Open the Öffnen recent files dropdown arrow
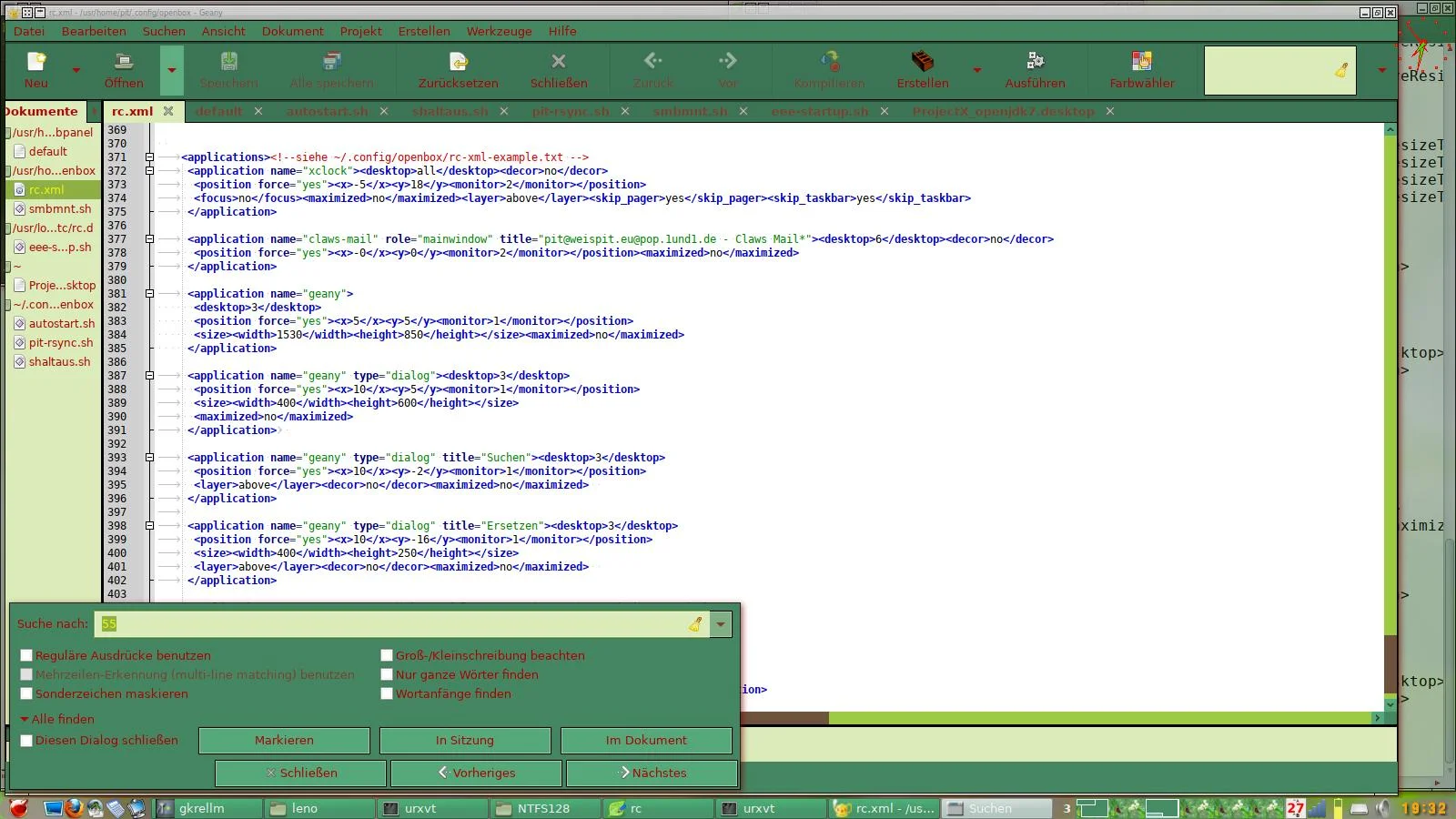Image resolution: width=1456 pixels, height=819 pixels. click(171, 70)
